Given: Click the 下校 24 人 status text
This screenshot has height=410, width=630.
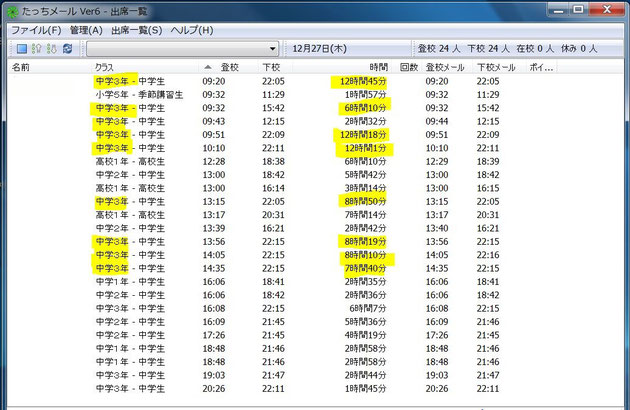Looking at the screenshot, I should coord(488,49).
